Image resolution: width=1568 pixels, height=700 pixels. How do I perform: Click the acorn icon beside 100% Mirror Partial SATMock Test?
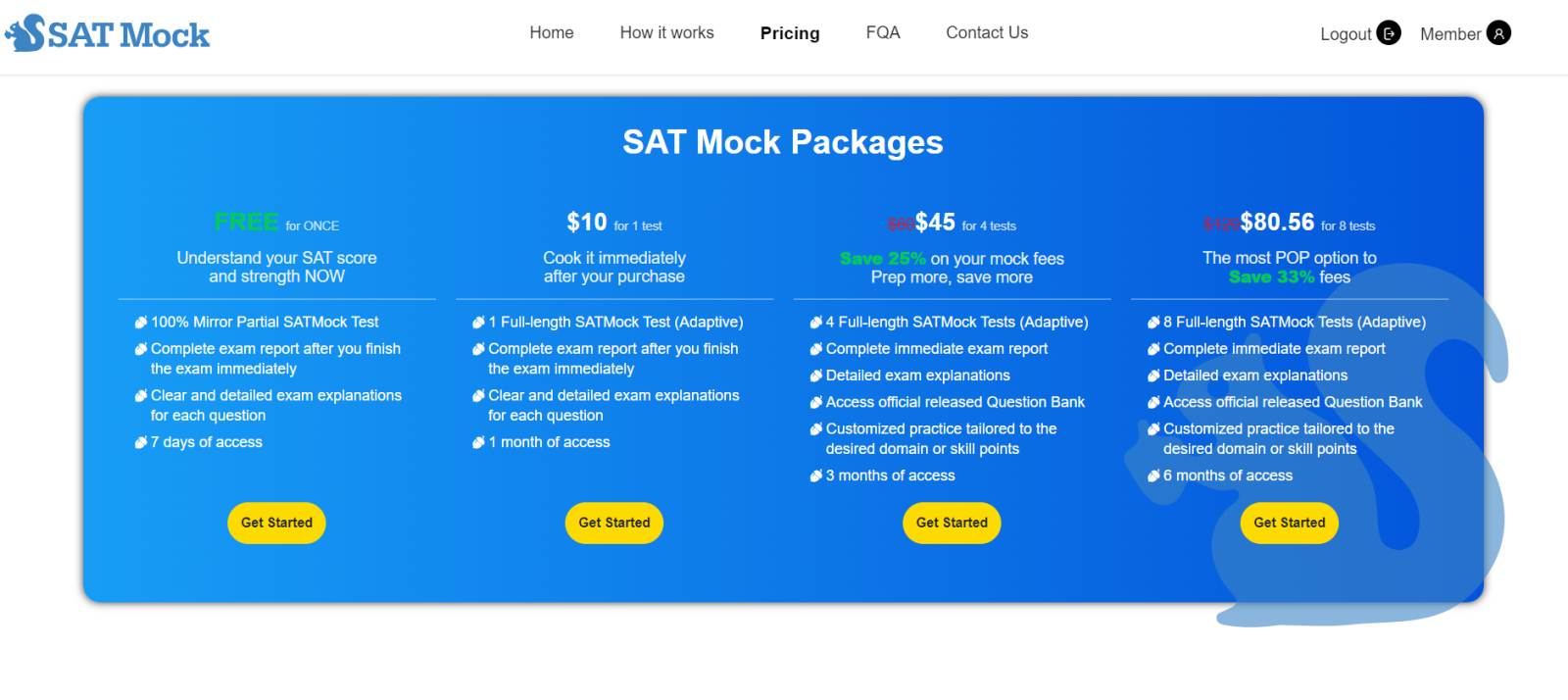(141, 322)
